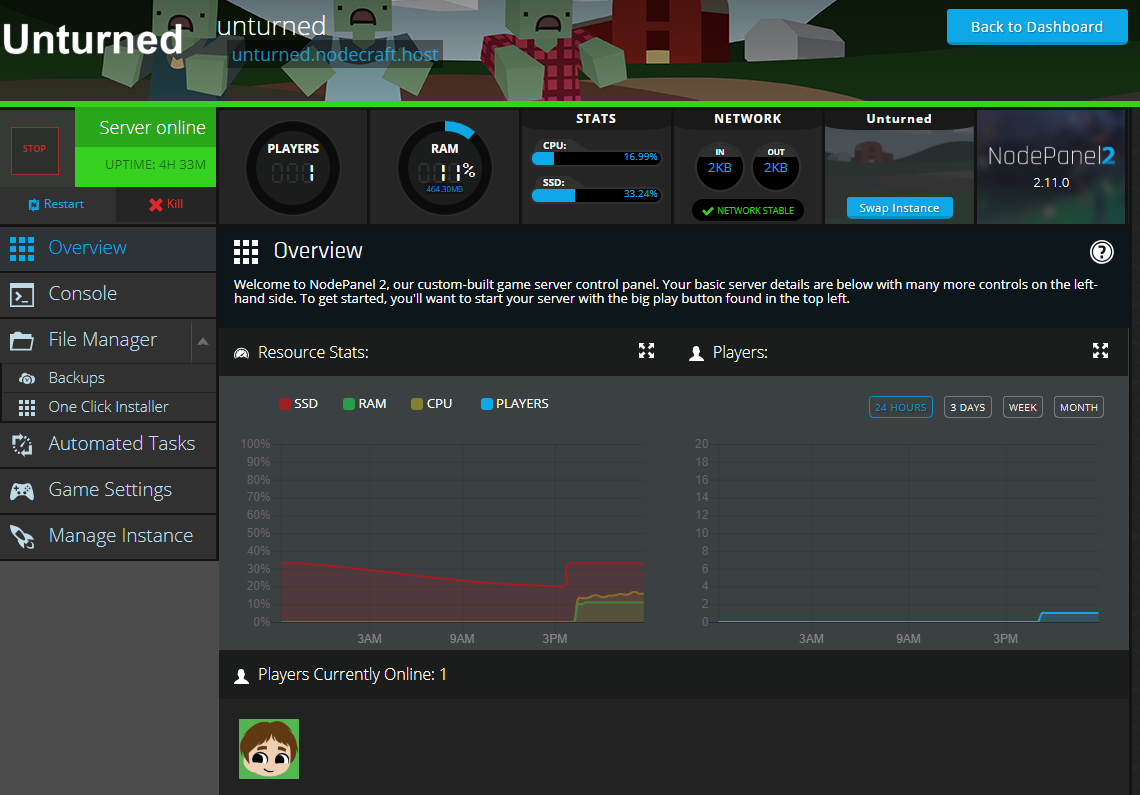Click the red STOP server button
Image resolution: width=1140 pixels, height=795 pixels.
pyautogui.click(x=35, y=149)
